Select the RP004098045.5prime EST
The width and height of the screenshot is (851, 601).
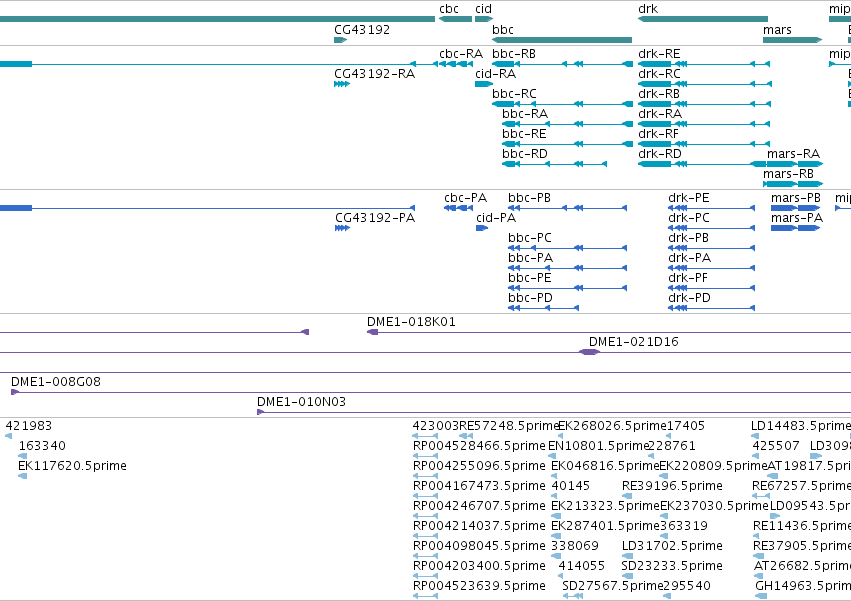click(x=425, y=556)
